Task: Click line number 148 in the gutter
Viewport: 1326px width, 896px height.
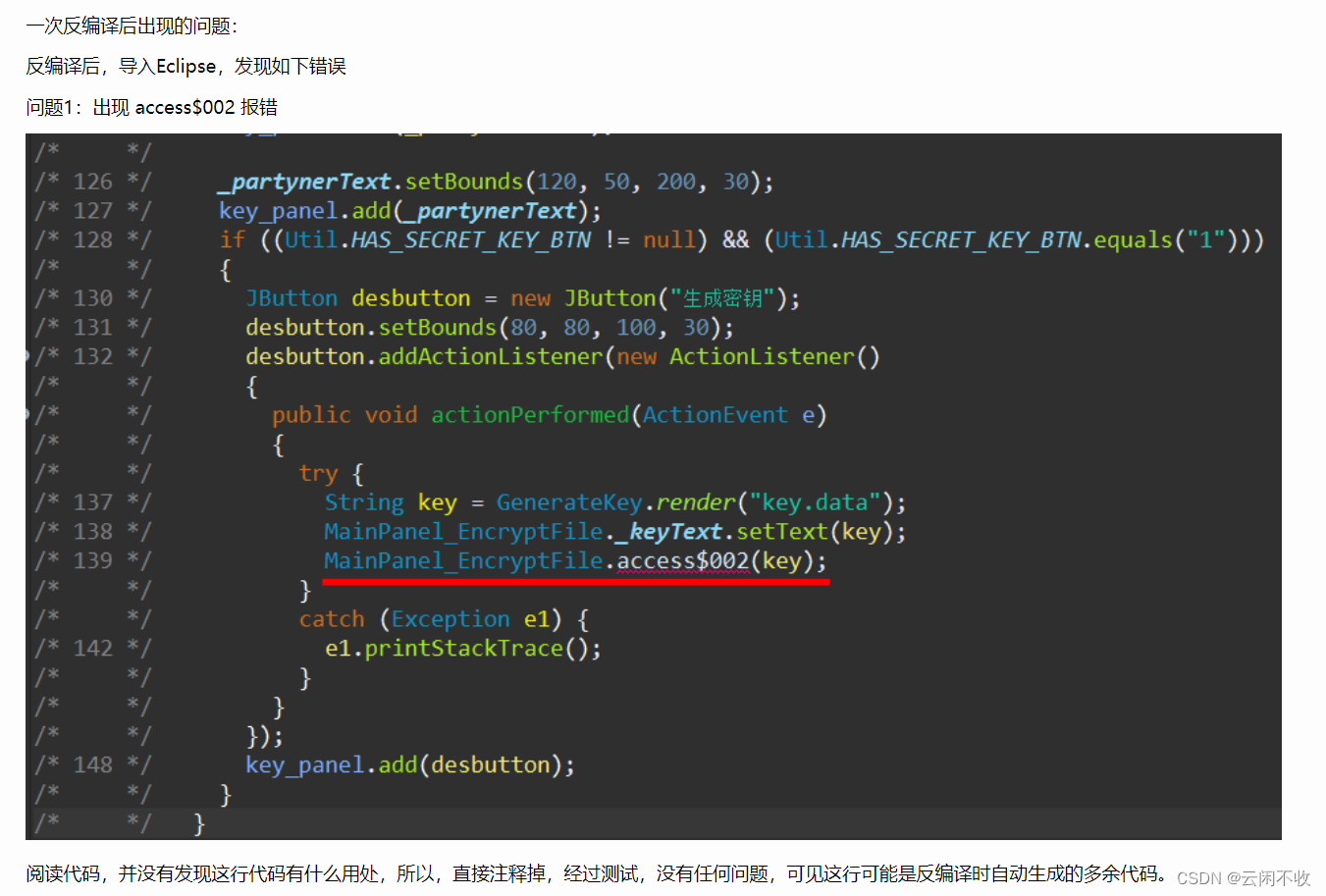Action: (x=93, y=764)
